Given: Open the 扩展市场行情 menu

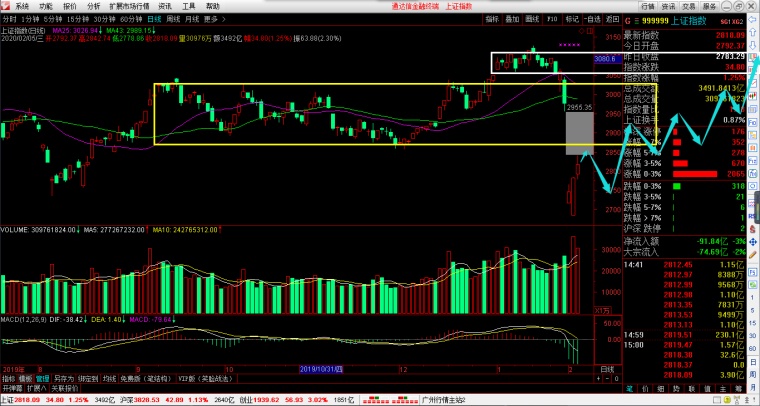Looking at the screenshot, I should pos(129,6).
